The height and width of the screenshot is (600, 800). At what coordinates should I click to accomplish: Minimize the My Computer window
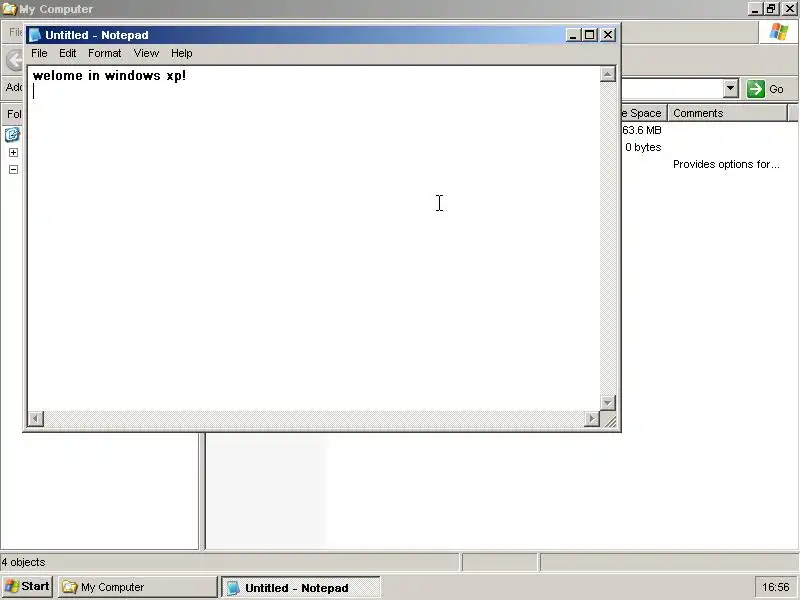tap(756, 9)
